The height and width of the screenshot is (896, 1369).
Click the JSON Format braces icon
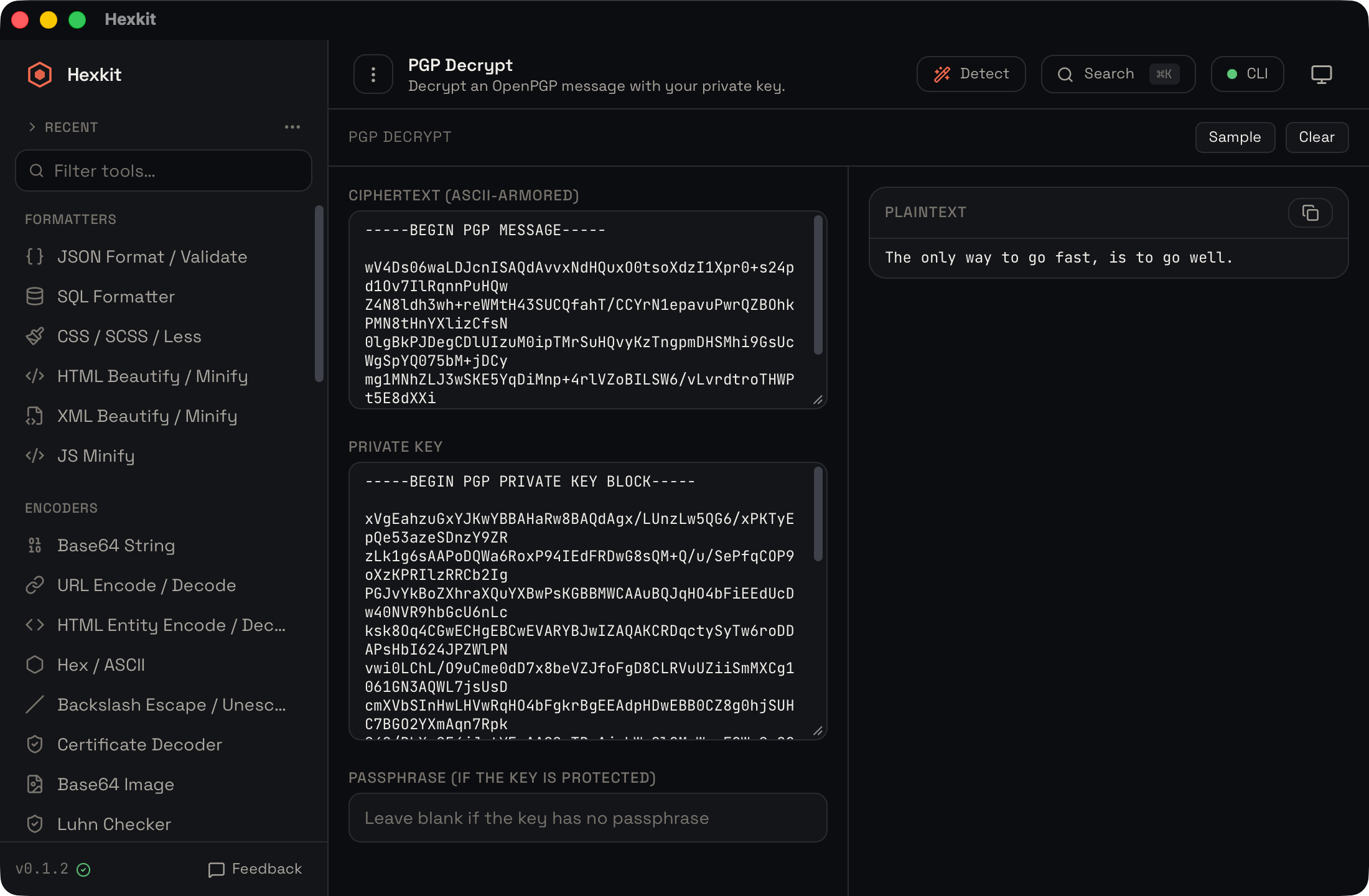[35, 256]
